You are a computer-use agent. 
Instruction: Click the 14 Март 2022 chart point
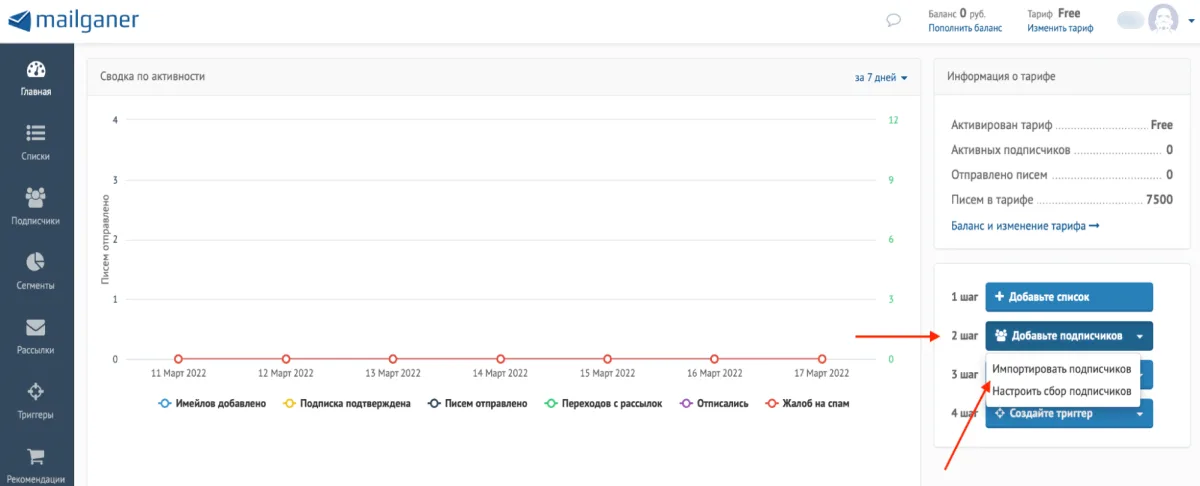500,359
